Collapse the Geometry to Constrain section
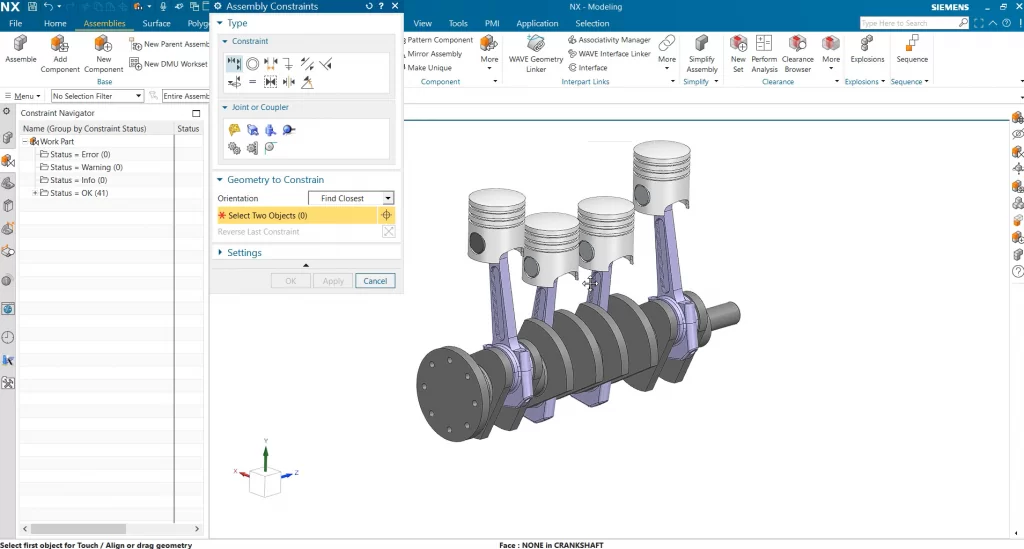Viewport: 1024px width, 549px height. click(x=220, y=180)
